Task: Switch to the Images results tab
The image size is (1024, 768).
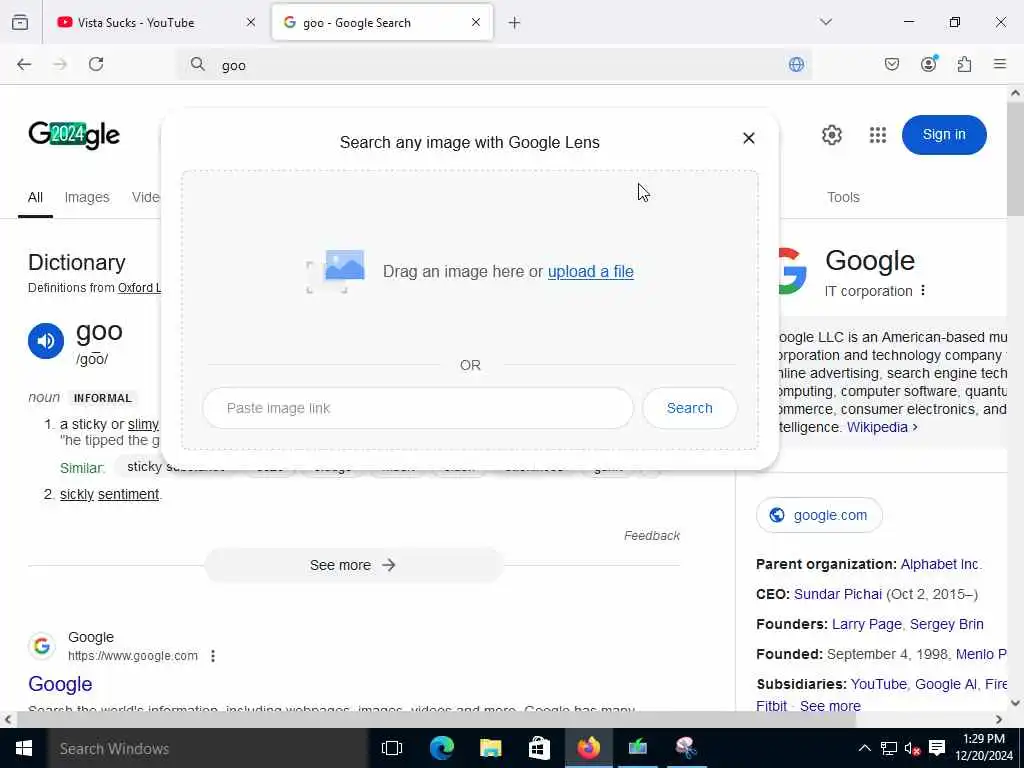Action: coord(87,197)
